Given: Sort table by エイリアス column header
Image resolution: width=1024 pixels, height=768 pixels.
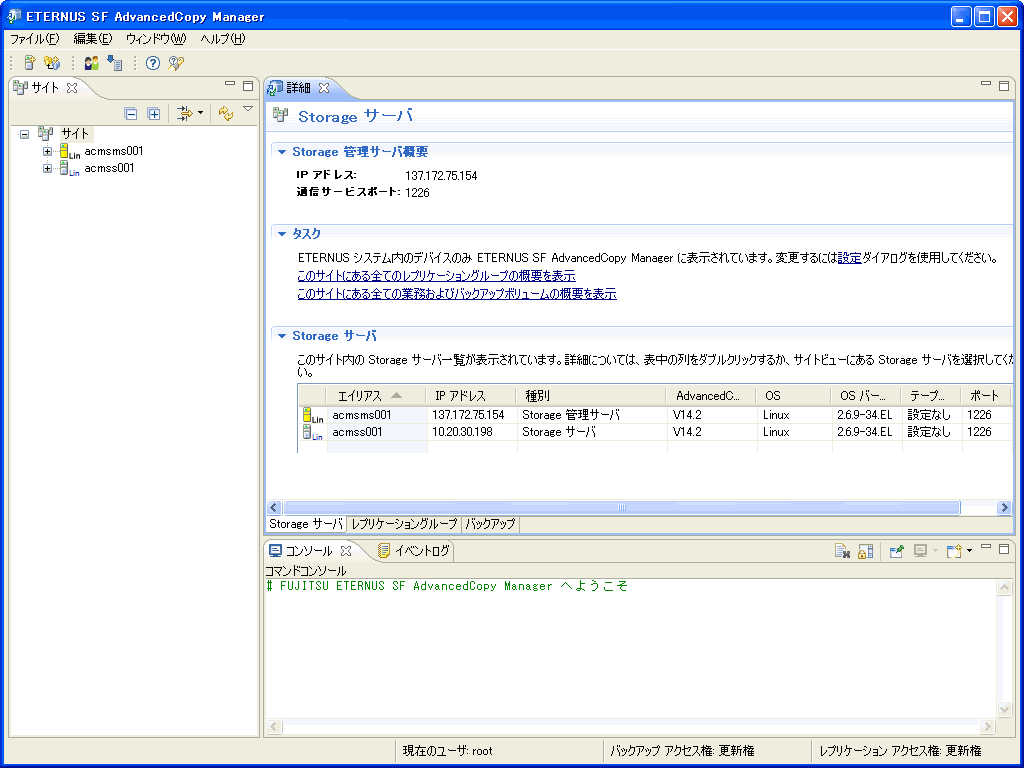Looking at the screenshot, I should click(376, 396).
